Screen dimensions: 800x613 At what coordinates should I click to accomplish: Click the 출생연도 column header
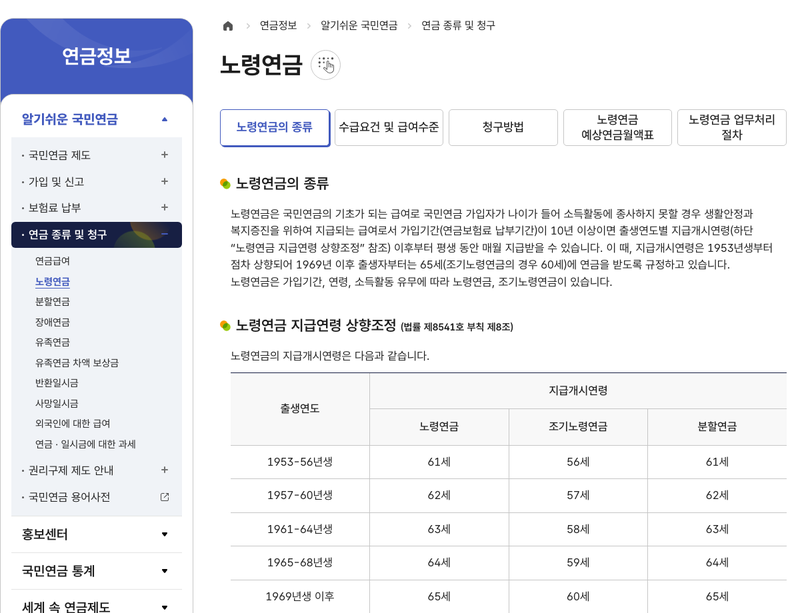pyautogui.click(x=300, y=409)
